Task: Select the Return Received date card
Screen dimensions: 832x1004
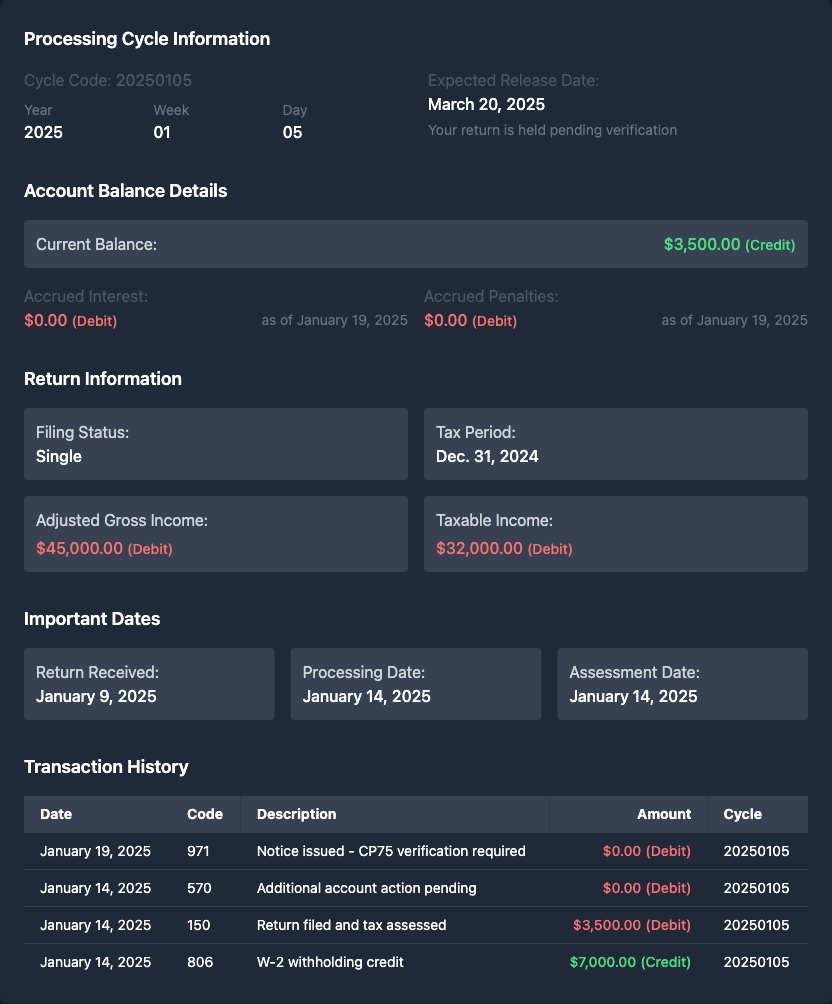Action: pyautogui.click(x=149, y=684)
